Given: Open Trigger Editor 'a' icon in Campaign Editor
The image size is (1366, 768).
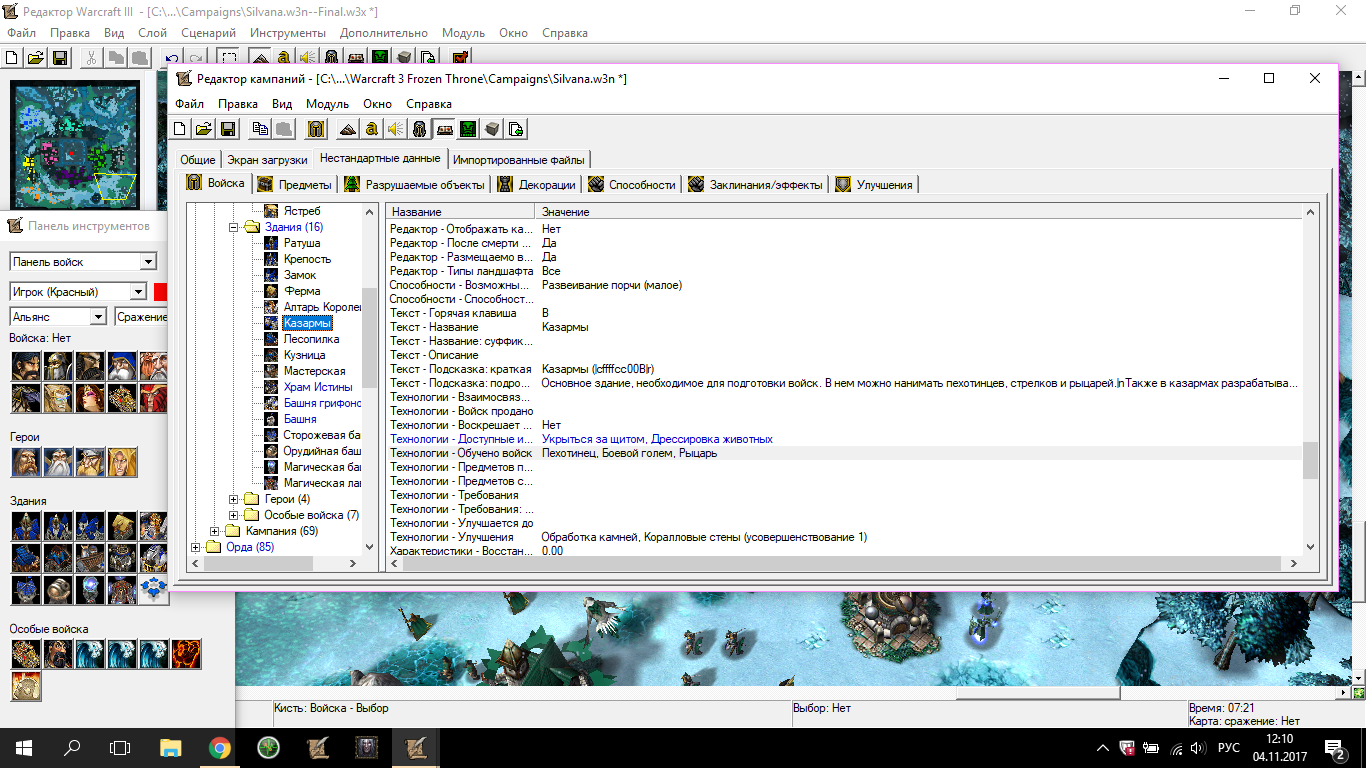Looking at the screenshot, I should (372, 129).
